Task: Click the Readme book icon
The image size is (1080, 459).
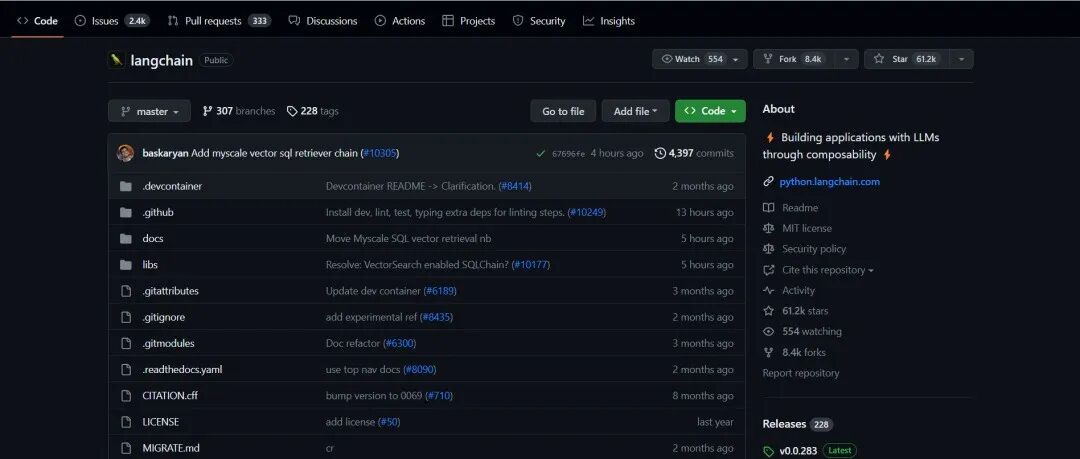Action: (x=769, y=207)
